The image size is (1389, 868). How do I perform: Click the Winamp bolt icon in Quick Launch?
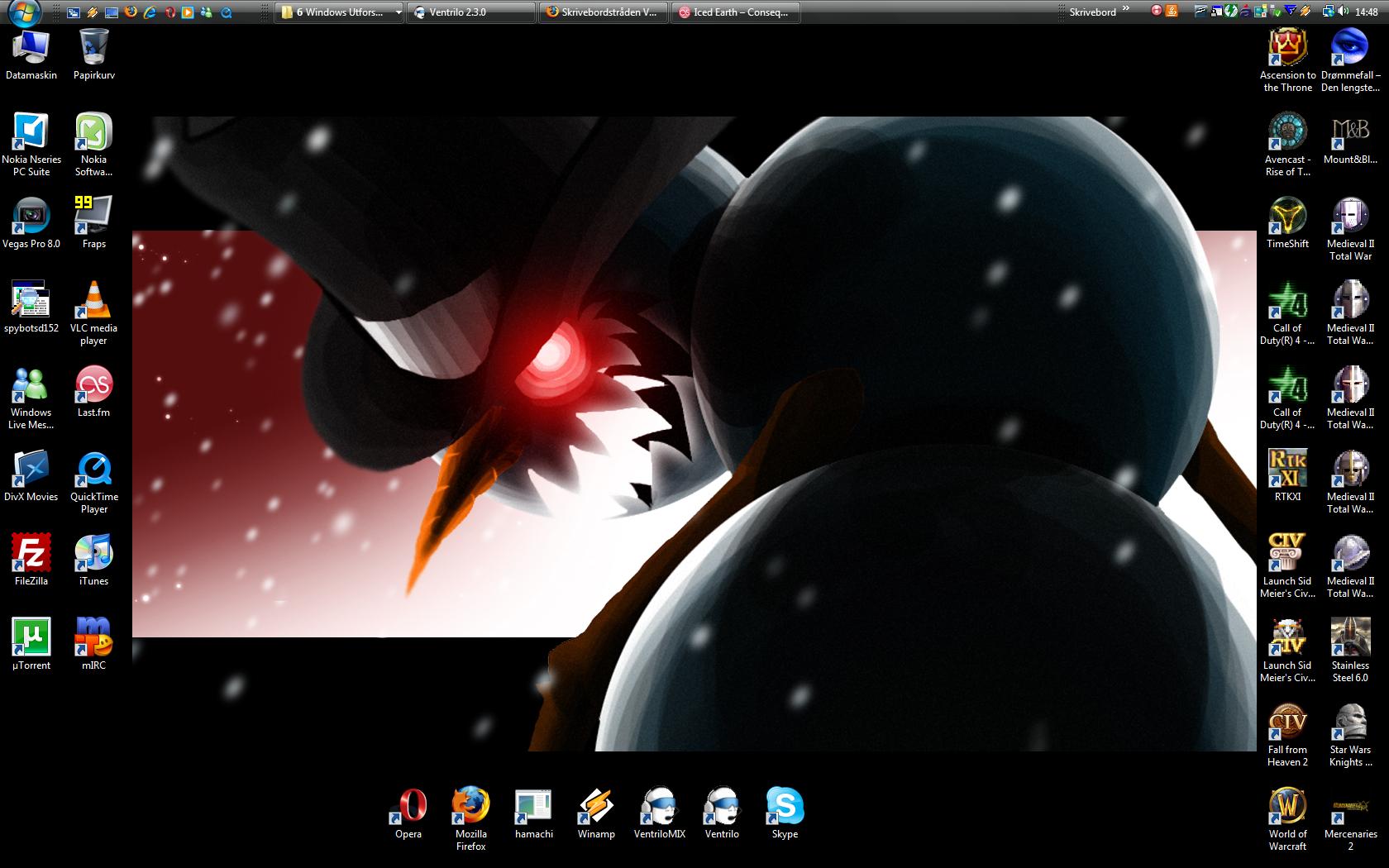(93, 12)
